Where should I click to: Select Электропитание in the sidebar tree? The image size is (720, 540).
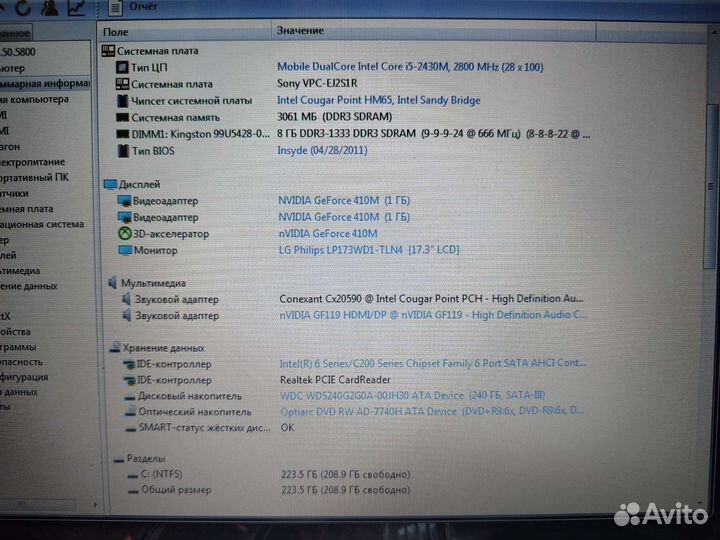tap(33, 162)
